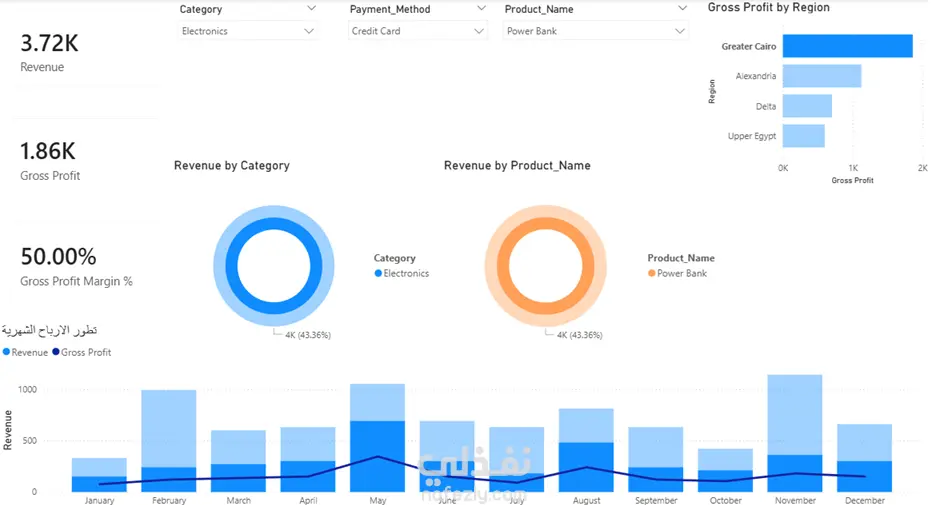
Task: Select the Upper Egypt gross profit bar
Action: [x=803, y=136]
